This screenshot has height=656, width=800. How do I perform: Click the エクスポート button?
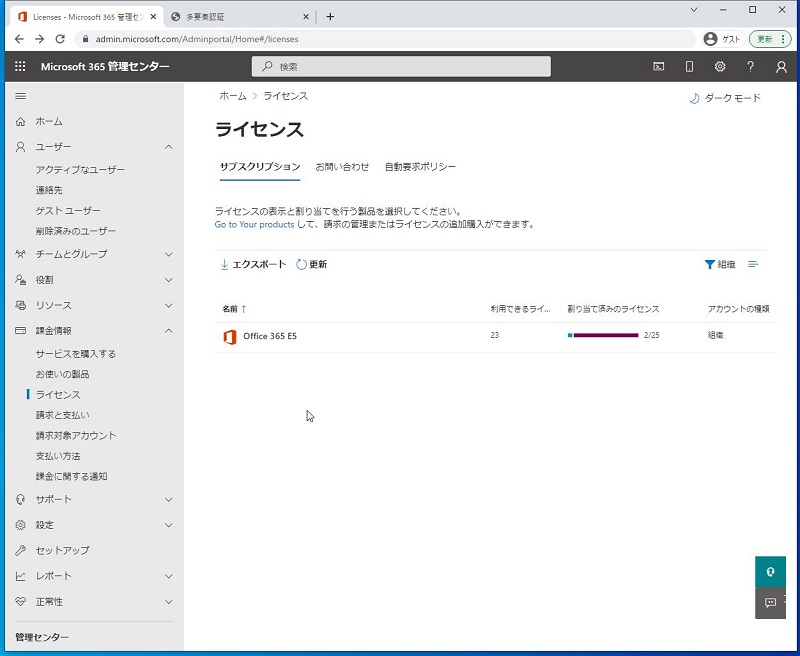[253, 264]
